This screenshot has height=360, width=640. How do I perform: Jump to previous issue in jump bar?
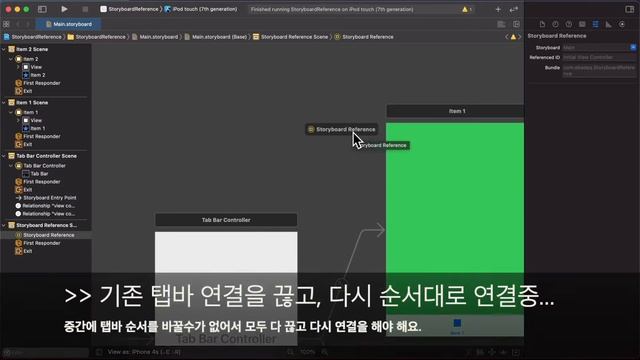coord(507,37)
